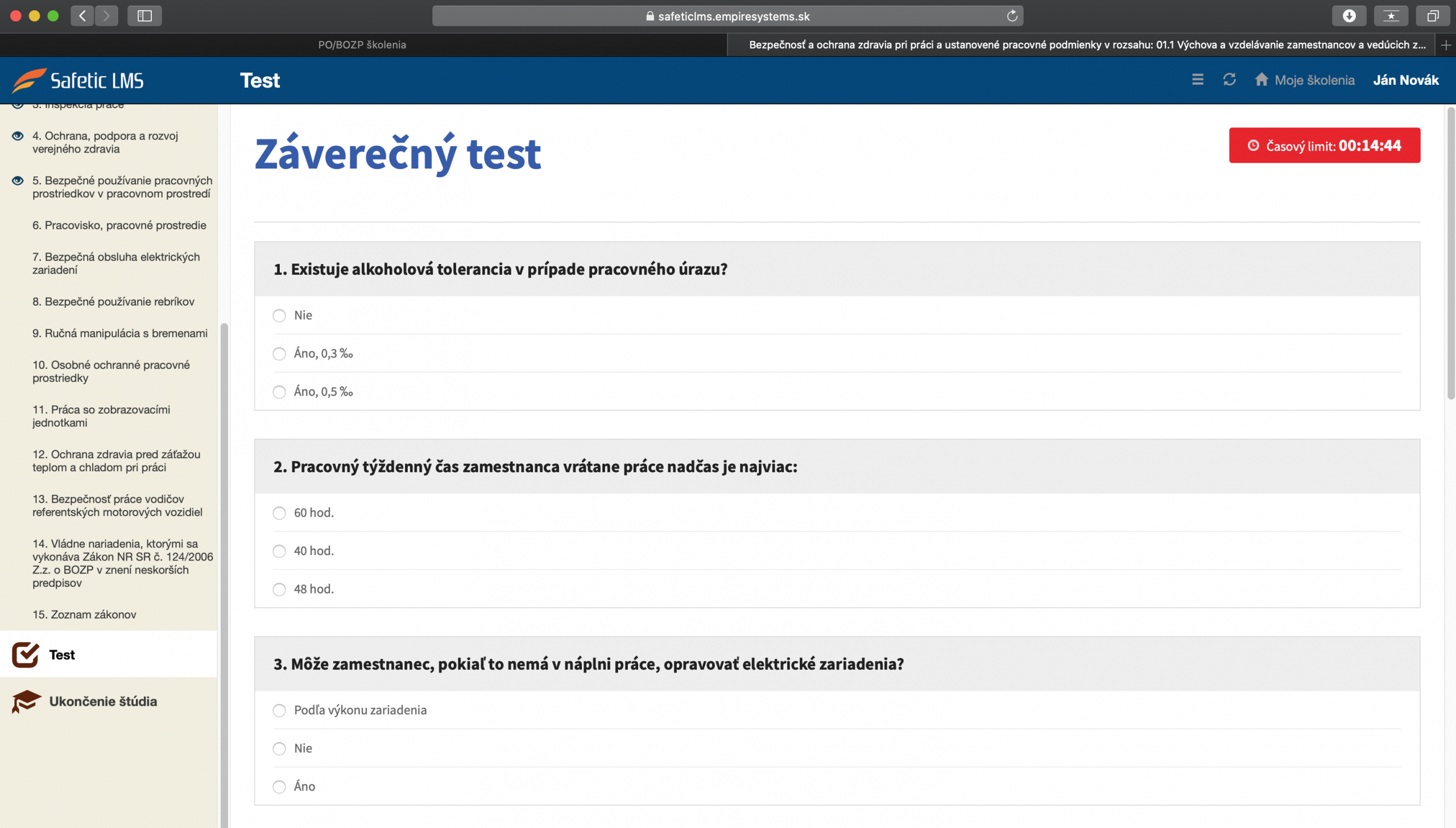Open Ján Novák user menu

tap(1405, 80)
